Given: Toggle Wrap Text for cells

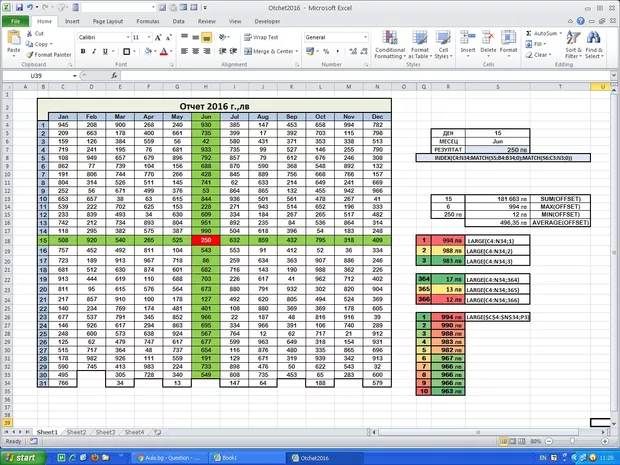Looking at the screenshot, I should (265, 37).
